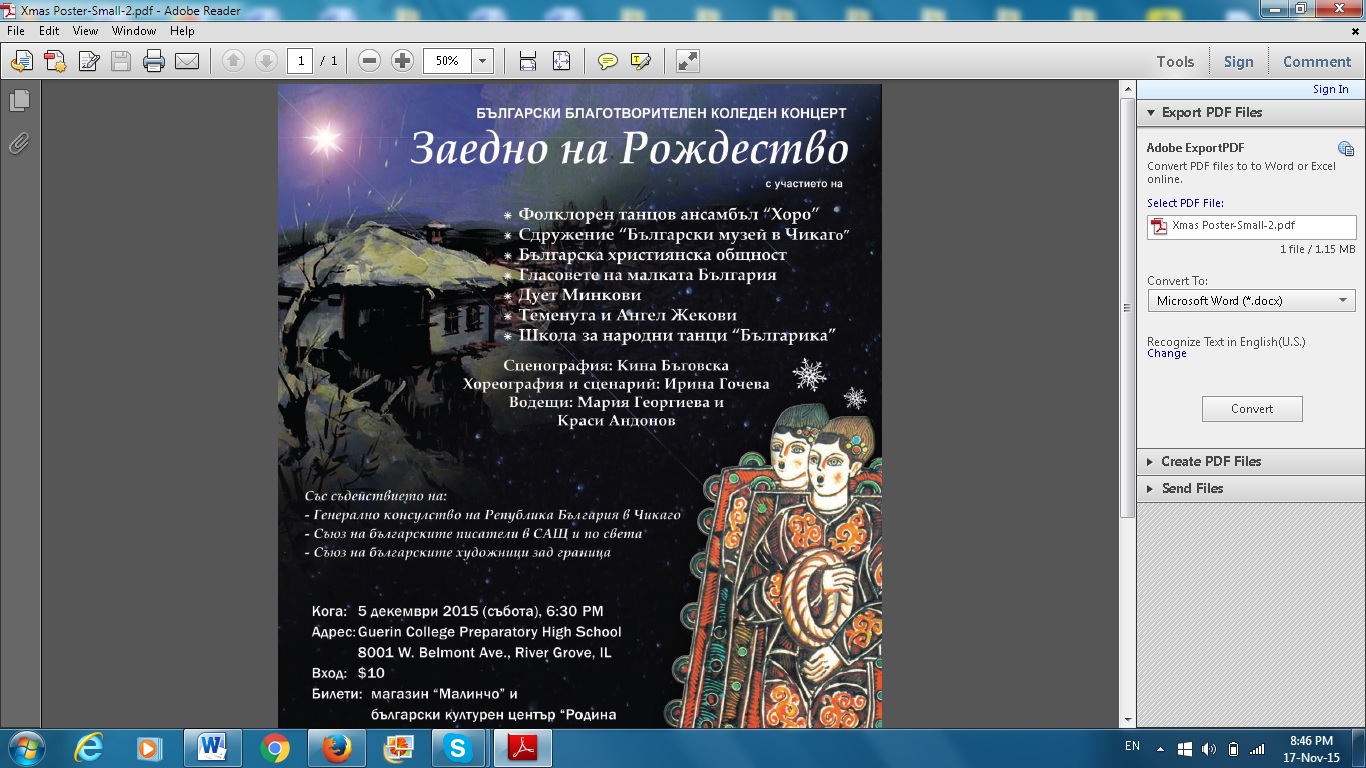The width and height of the screenshot is (1366, 768).
Task: Select the highlight text tool
Action: click(x=641, y=62)
